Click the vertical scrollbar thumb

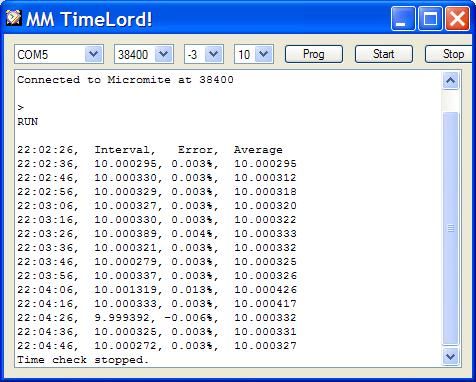coord(451,228)
